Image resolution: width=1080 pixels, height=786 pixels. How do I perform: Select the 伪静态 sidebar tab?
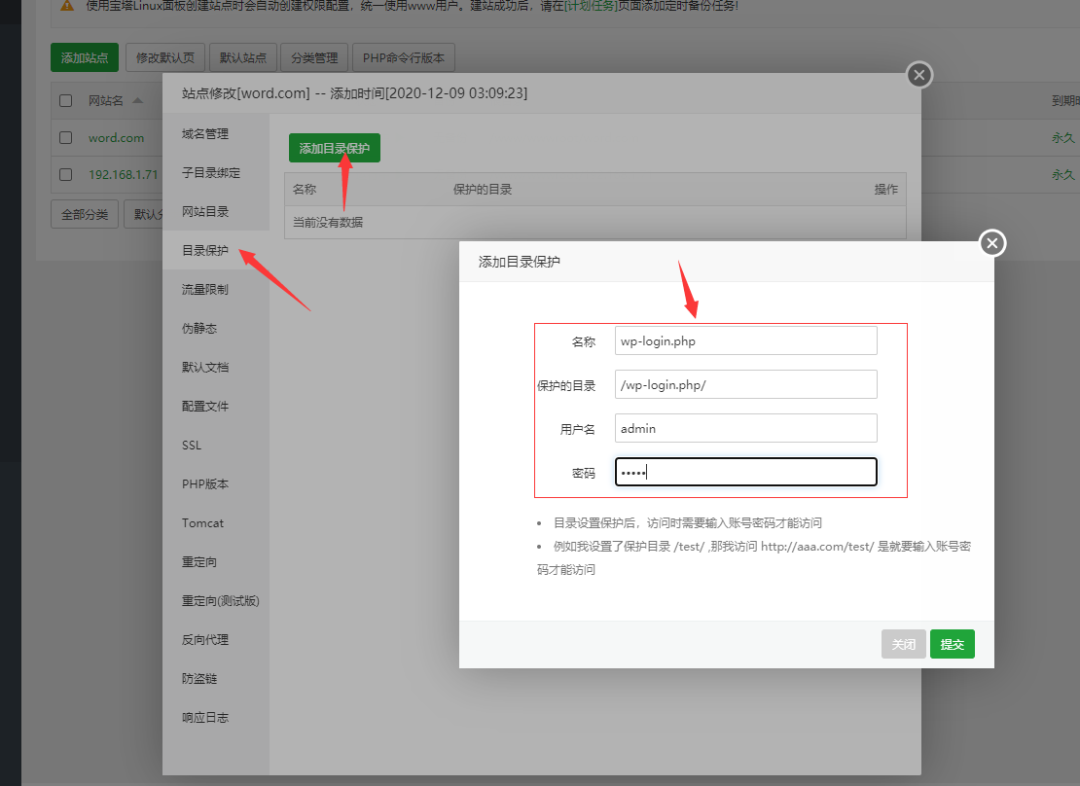199,328
